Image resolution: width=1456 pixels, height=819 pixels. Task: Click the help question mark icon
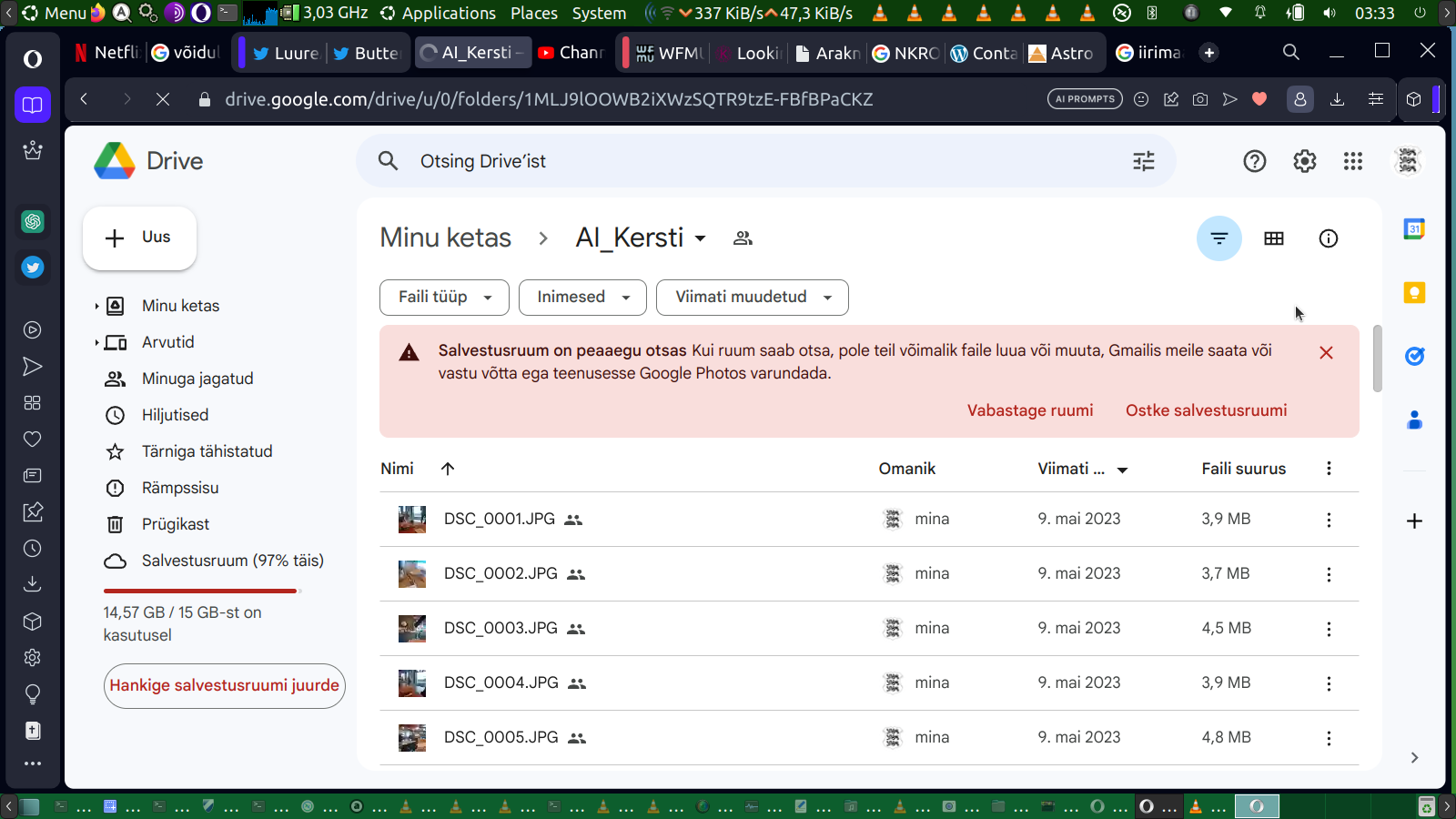click(1255, 161)
